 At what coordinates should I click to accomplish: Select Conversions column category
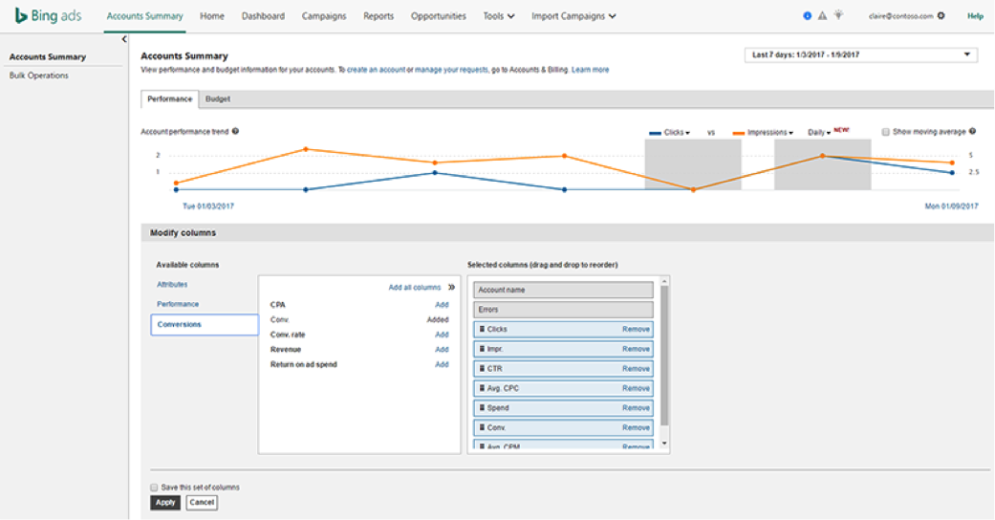204,324
